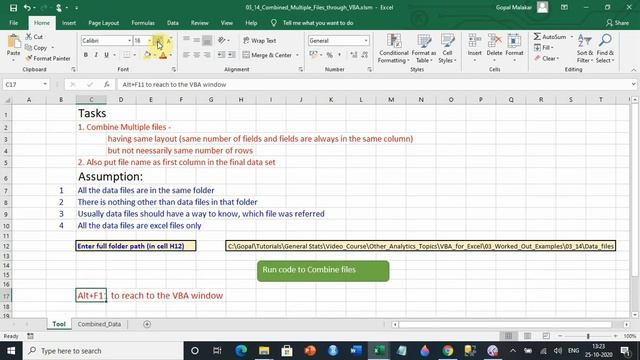Switch to the Review tab
This screenshot has width=640, height=360.
(200, 23)
